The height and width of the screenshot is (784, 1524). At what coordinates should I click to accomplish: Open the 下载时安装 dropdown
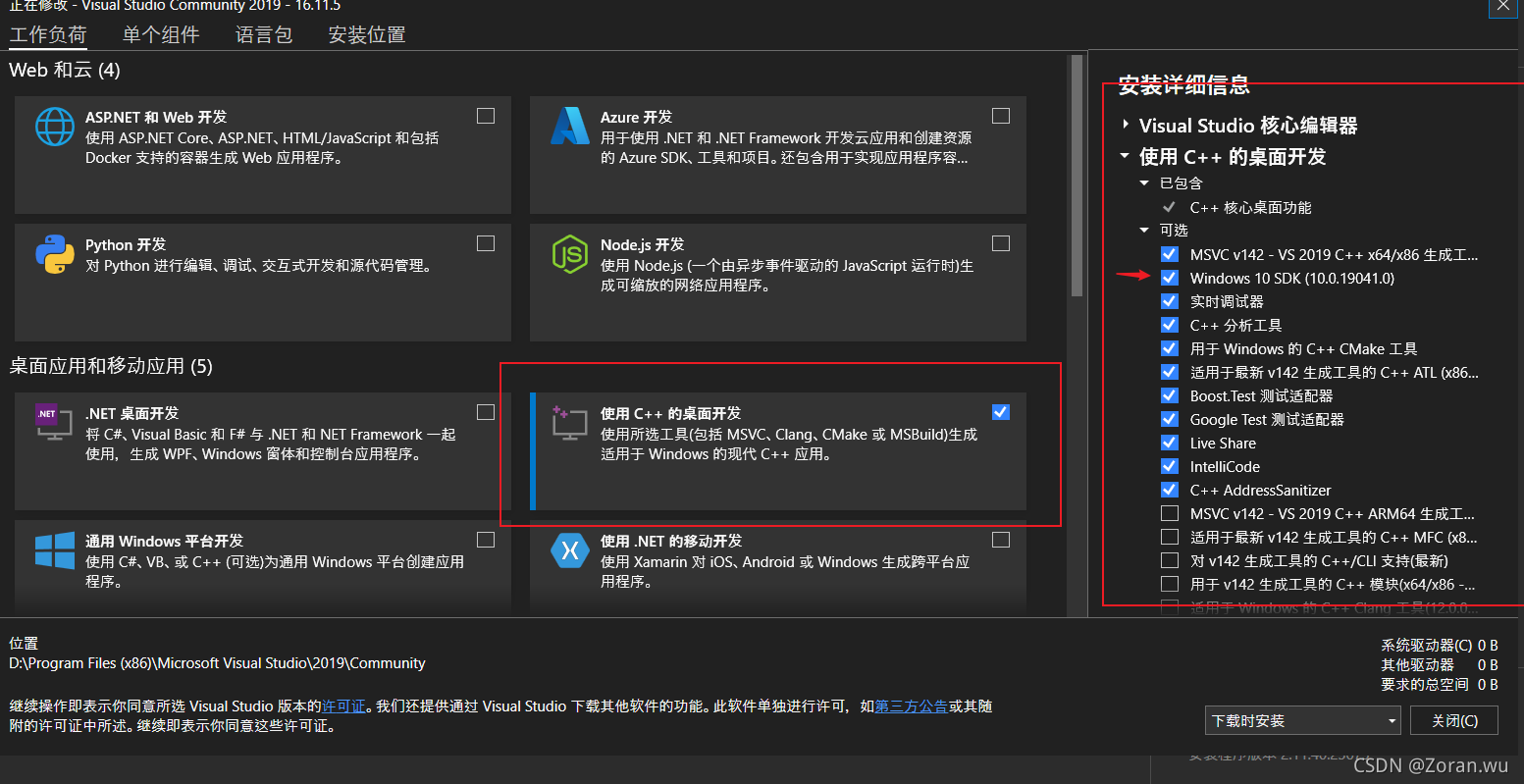coord(1303,720)
